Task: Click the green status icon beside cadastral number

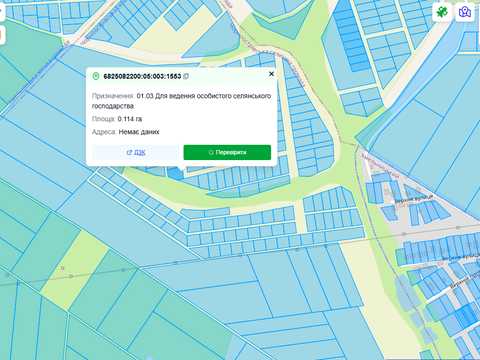Action: [x=96, y=76]
